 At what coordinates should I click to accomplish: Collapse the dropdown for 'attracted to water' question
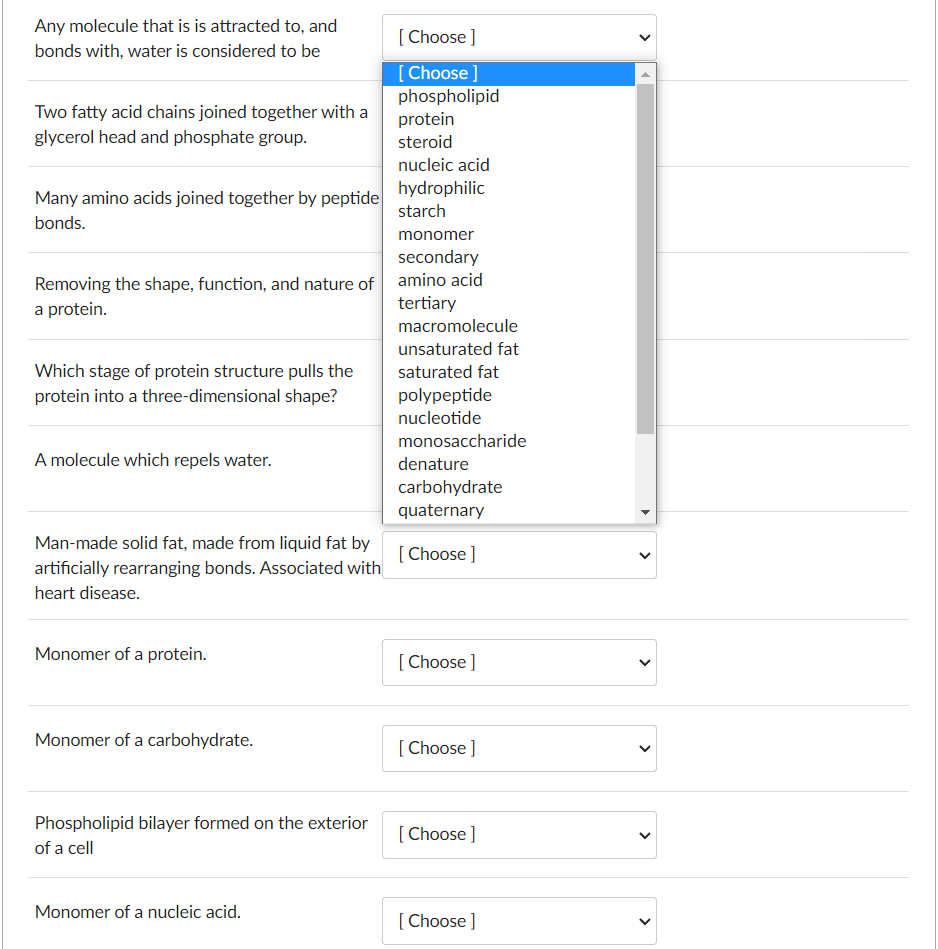click(519, 38)
